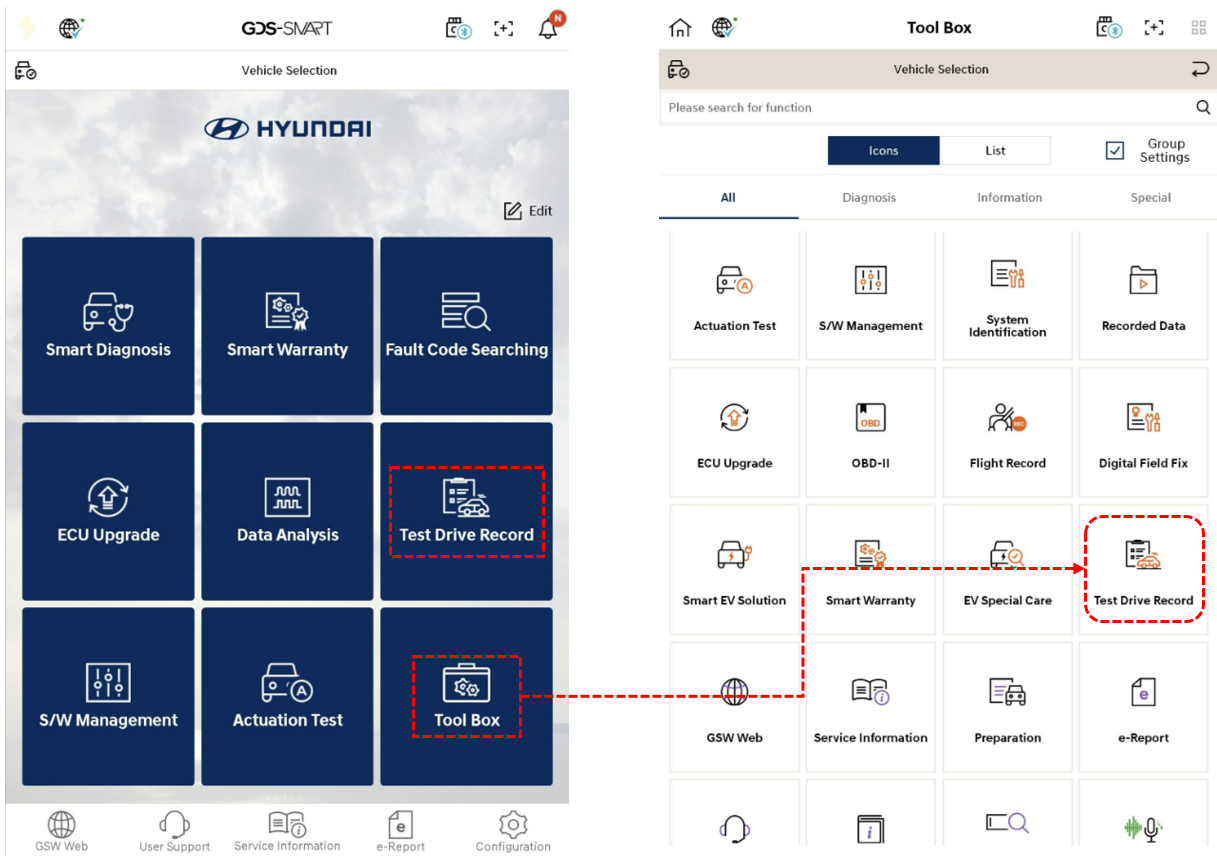Open Recorded Data in Tool Box
The height and width of the screenshot is (866, 1217).
coord(1143,296)
